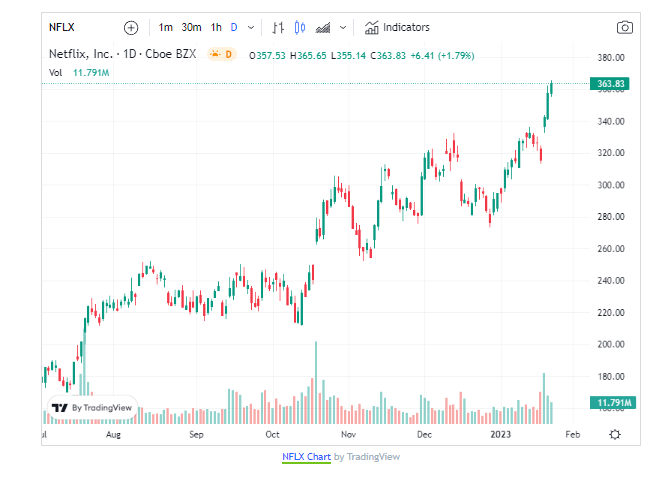Click the 380.00 price axis label
The height and width of the screenshot is (490, 670).
pyautogui.click(x=611, y=58)
